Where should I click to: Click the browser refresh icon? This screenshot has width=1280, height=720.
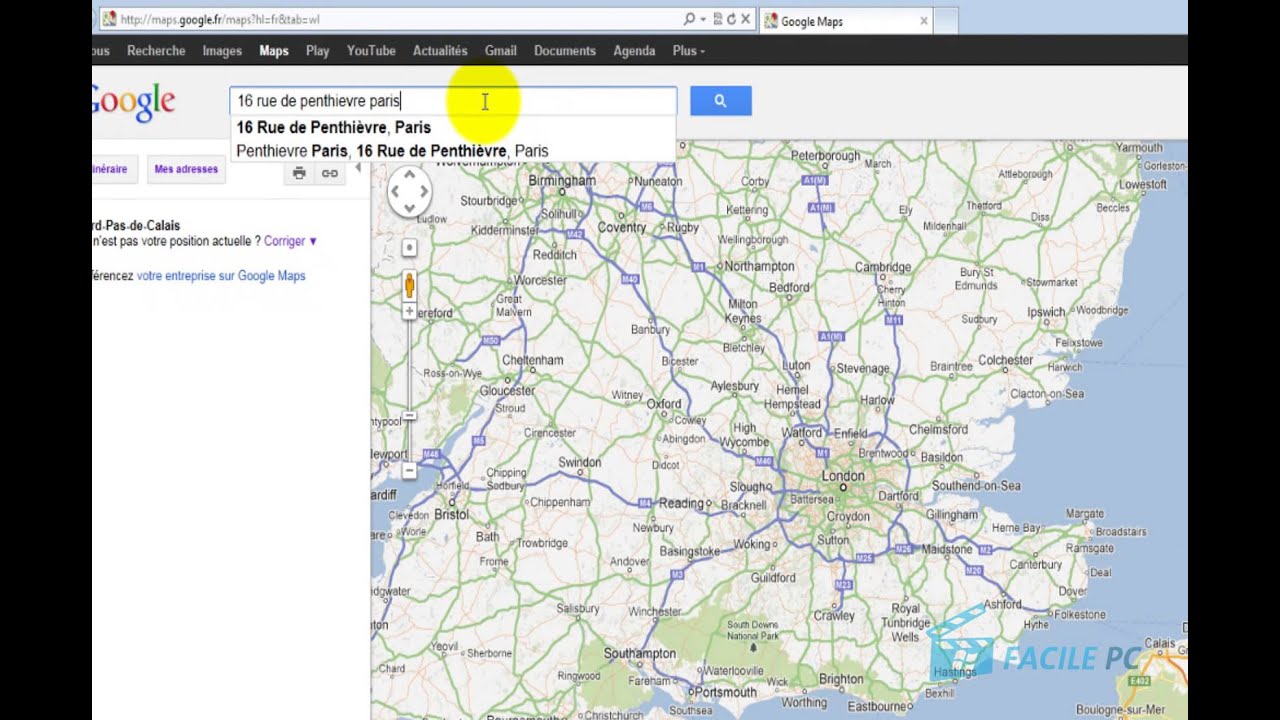point(732,19)
